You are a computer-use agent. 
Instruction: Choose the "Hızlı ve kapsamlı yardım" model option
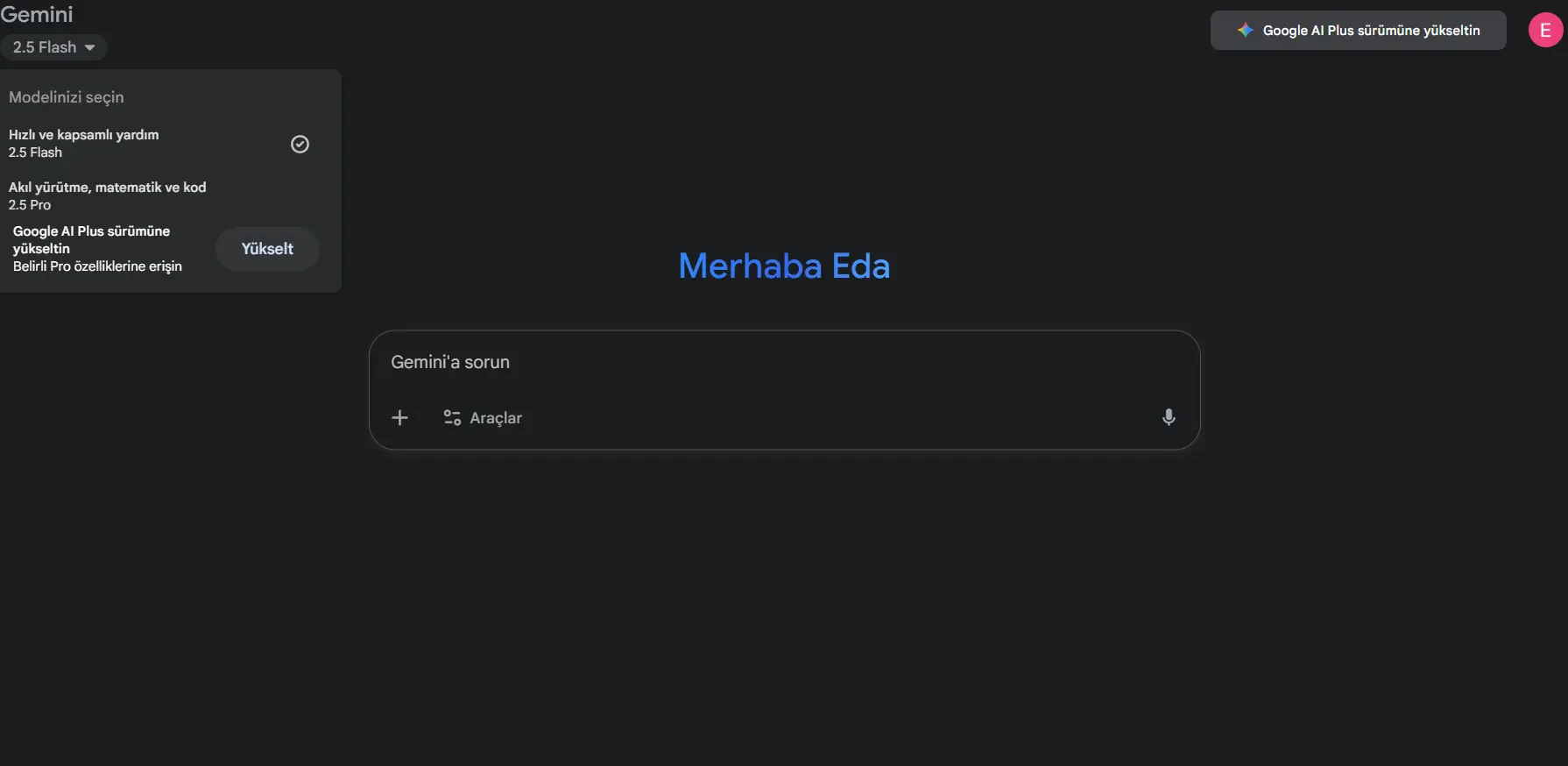tap(84, 135)
